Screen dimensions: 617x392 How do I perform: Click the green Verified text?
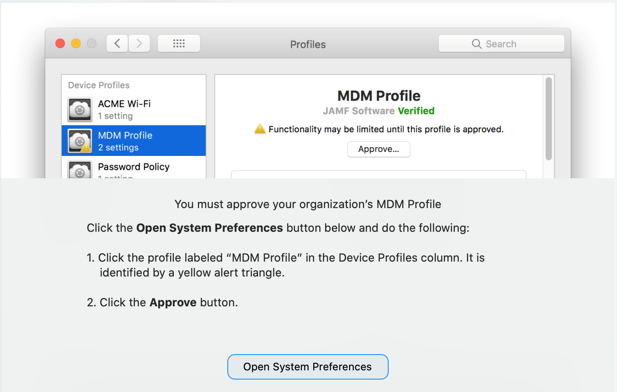[416, 111]
